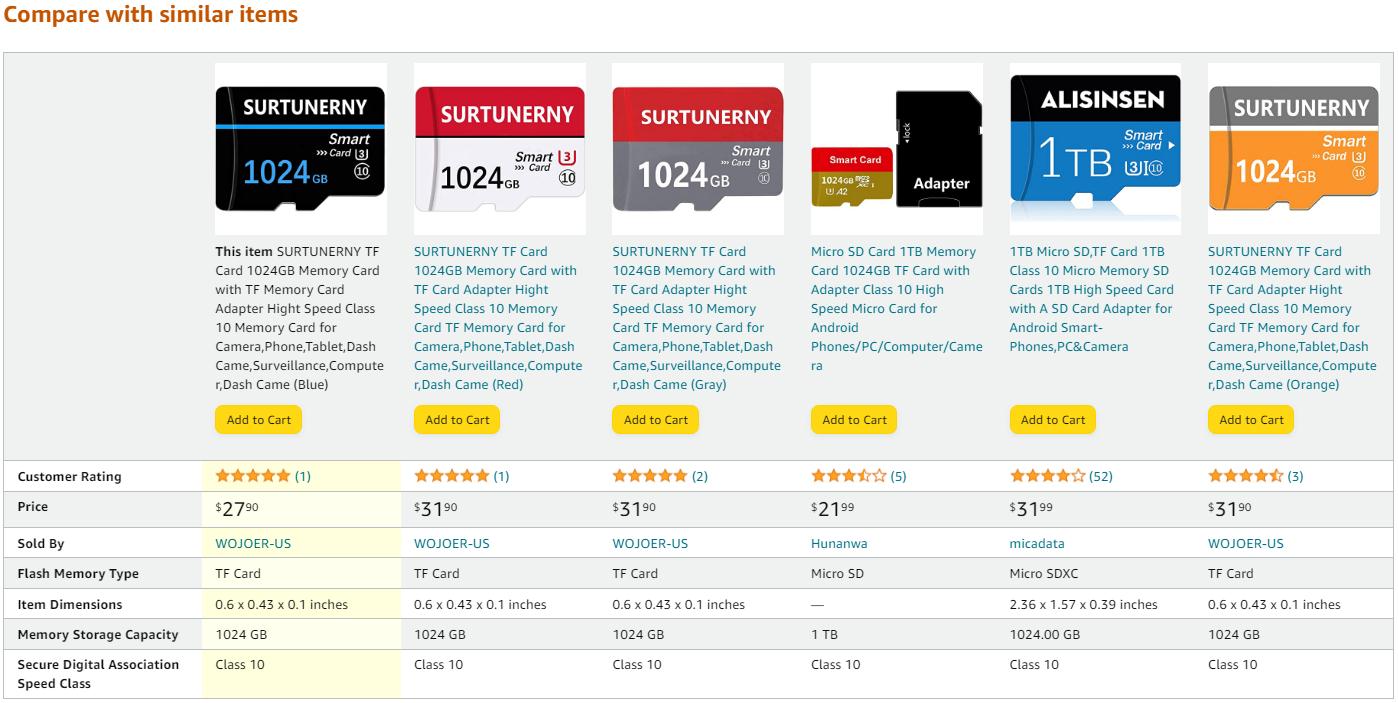The image size is (1398, 703).
Task: Click the "Compare with similar items" heading
Action: (151, 14)
